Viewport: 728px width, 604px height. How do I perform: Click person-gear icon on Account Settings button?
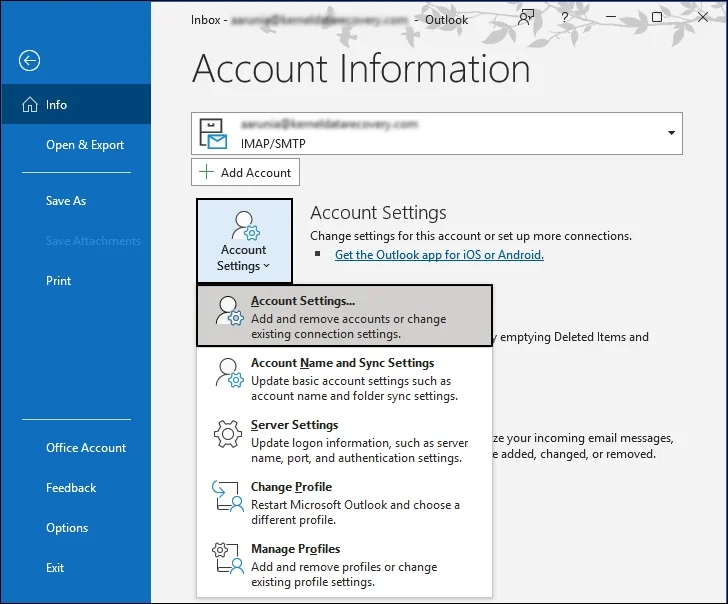click(246, 226)
